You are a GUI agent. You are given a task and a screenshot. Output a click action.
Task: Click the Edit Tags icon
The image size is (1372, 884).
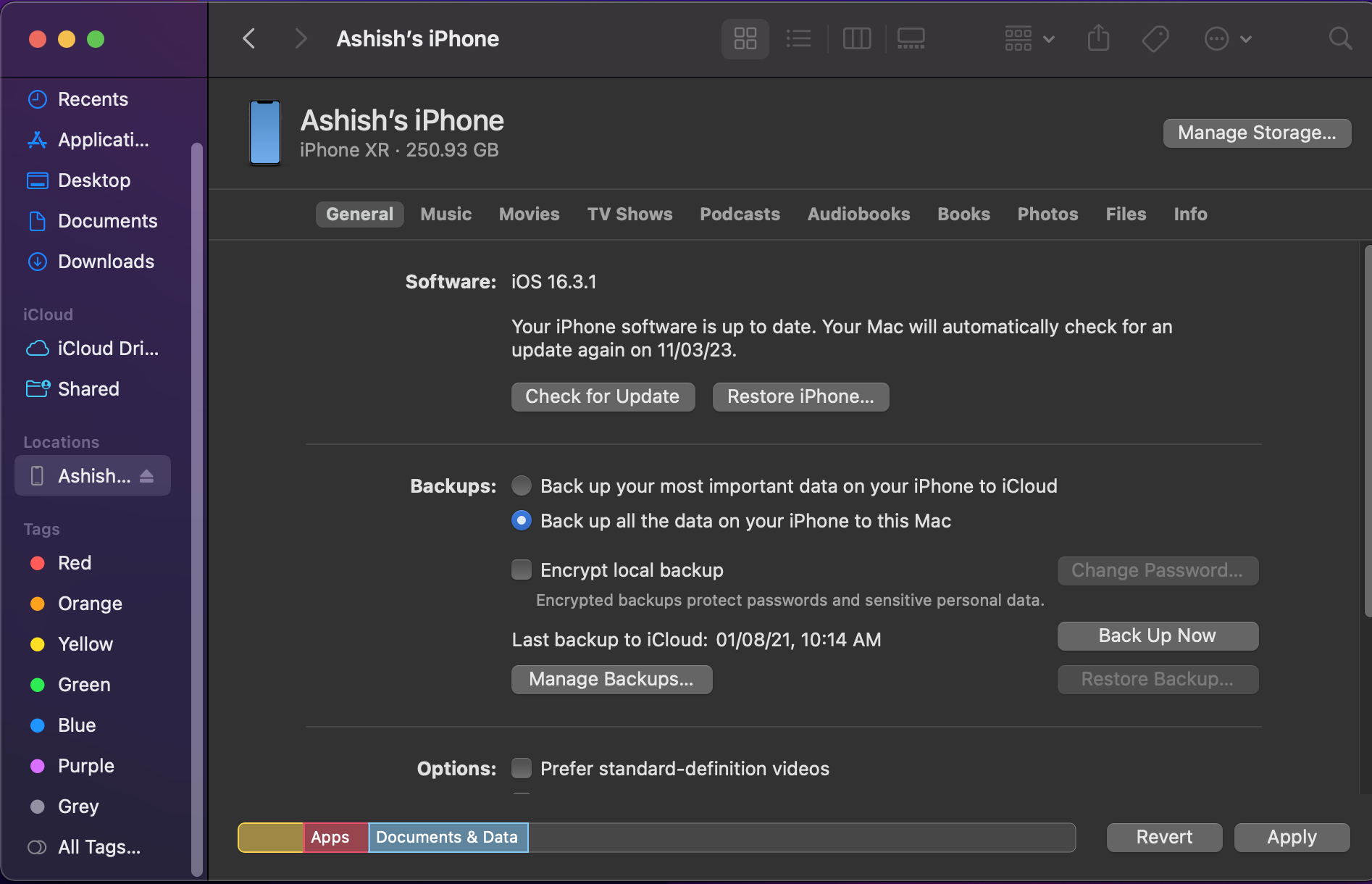(x=1155, y=38)
